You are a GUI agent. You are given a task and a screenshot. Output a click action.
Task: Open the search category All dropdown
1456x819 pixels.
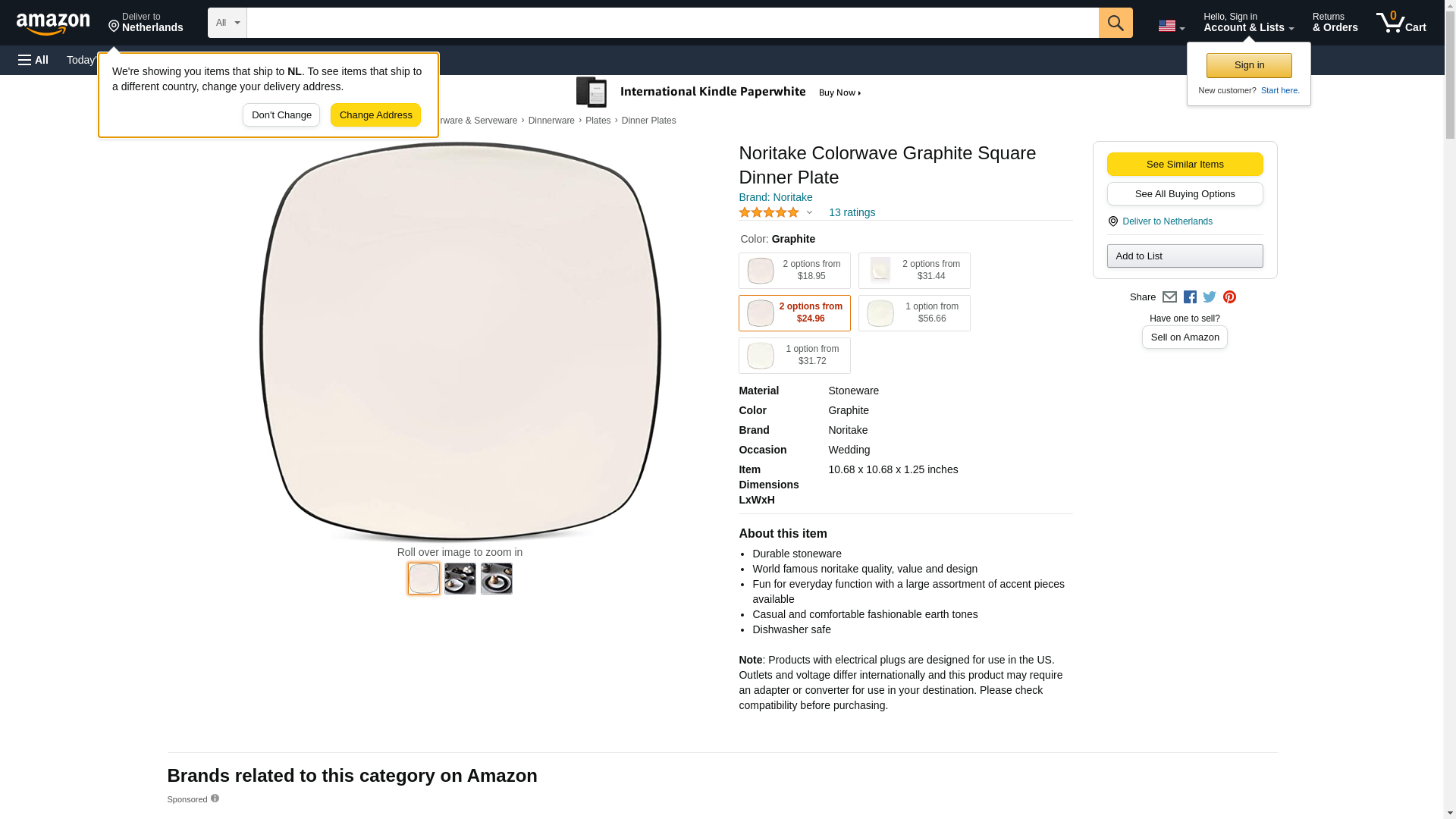(227, 23)
